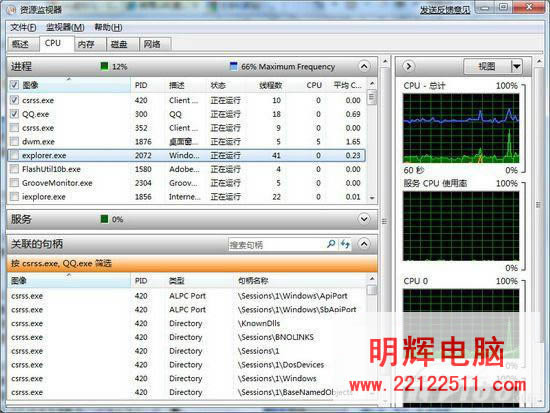Check the iexplore.exe checkbox
The image size is (550, 413).
[14, 196]
